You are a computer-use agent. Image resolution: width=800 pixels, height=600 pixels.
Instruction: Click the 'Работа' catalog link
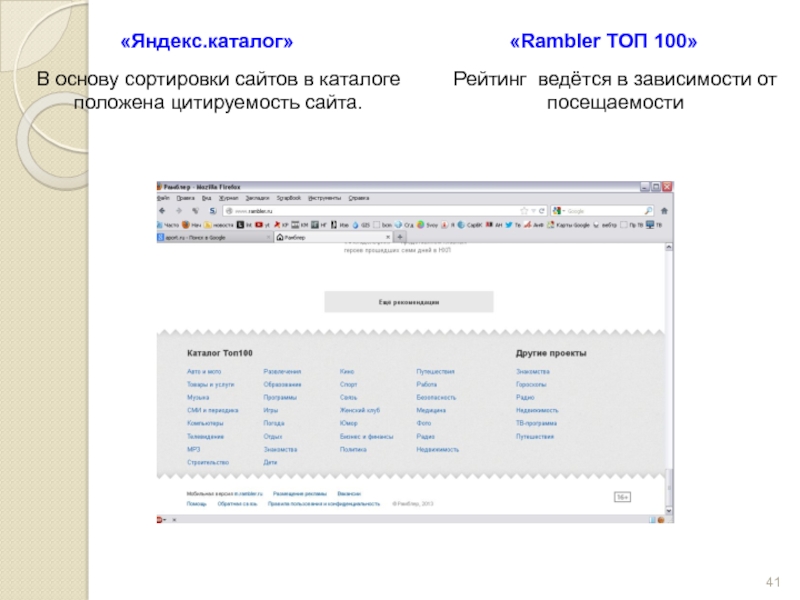point(427,384)
